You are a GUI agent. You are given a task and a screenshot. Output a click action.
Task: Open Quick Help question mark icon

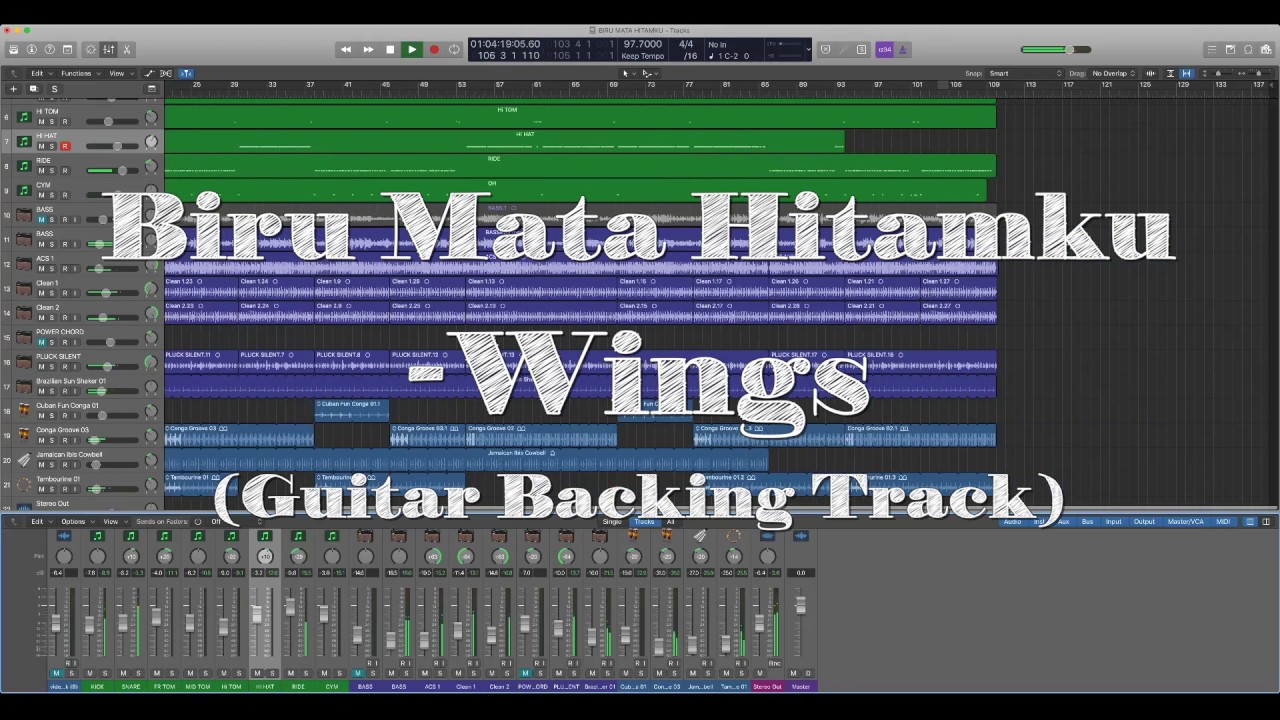point(49,49)
